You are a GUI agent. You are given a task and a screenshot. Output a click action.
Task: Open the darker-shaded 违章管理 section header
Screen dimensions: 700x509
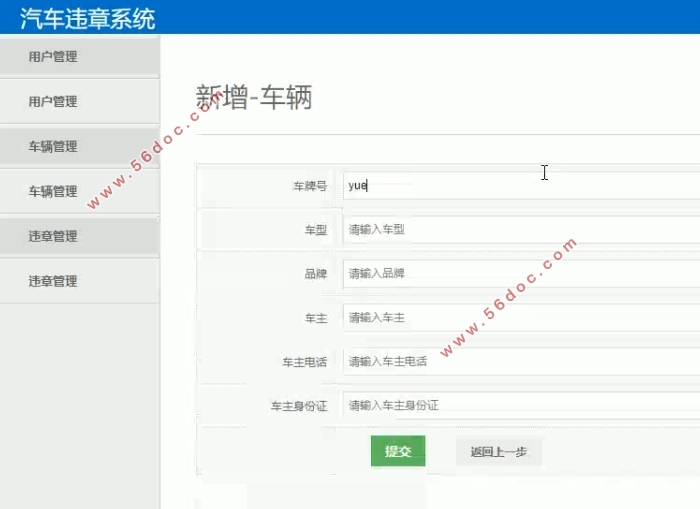click(x=80, y=236)
